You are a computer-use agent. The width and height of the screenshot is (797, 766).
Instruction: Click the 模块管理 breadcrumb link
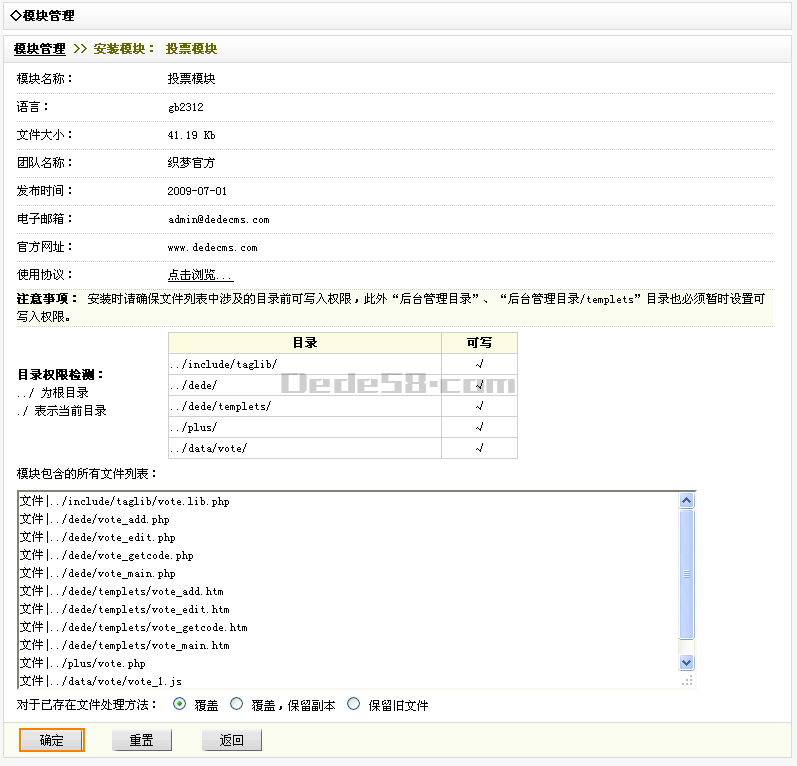(39, 49)
